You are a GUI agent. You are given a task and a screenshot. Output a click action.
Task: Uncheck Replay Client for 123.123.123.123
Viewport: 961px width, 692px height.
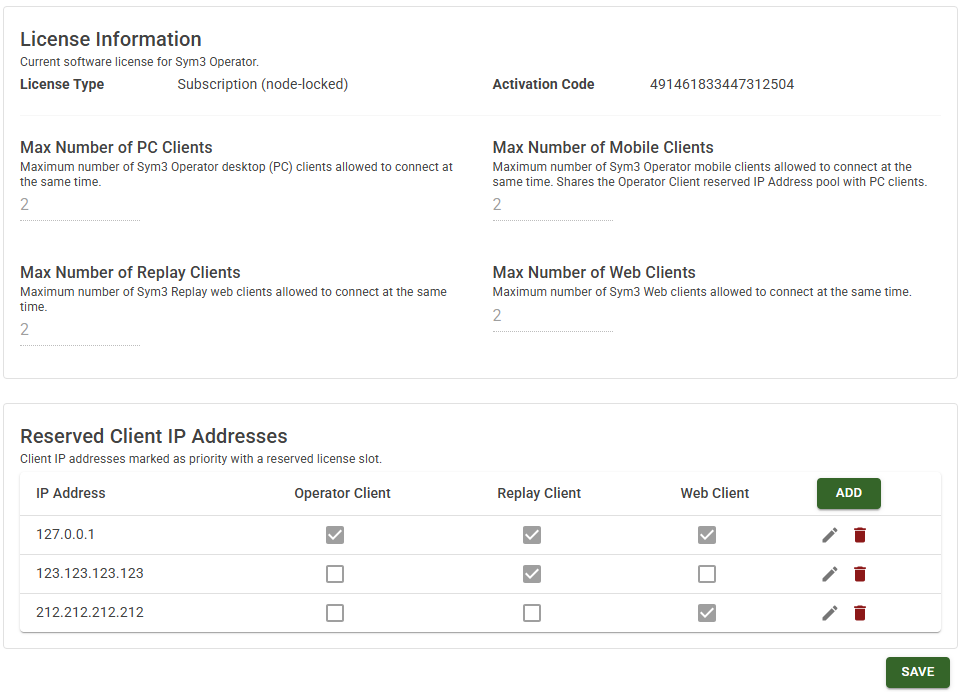[532, 574]
